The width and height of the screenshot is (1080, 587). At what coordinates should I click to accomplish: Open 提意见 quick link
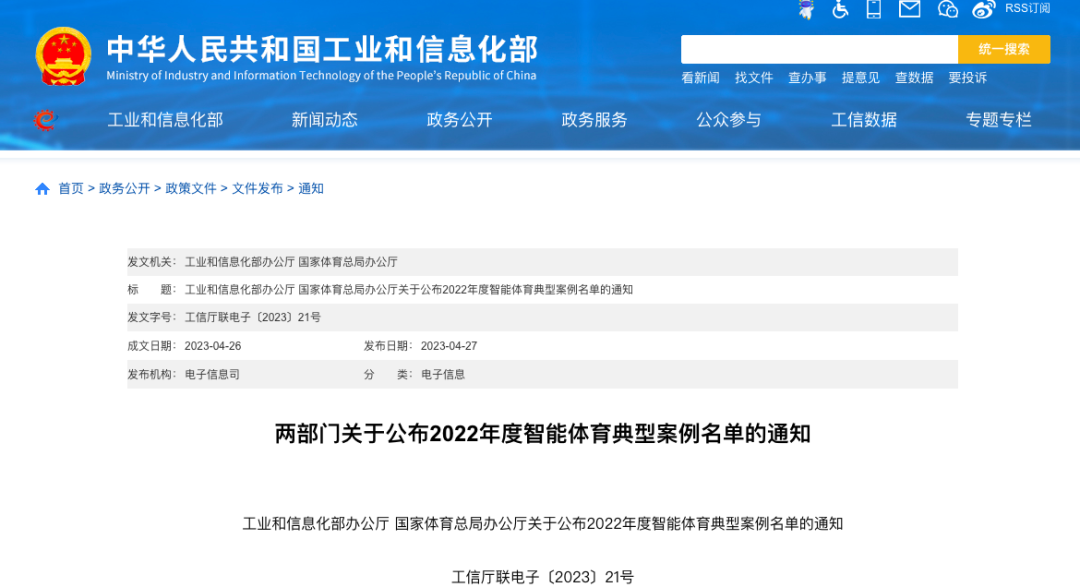click(x=860, y=78)
